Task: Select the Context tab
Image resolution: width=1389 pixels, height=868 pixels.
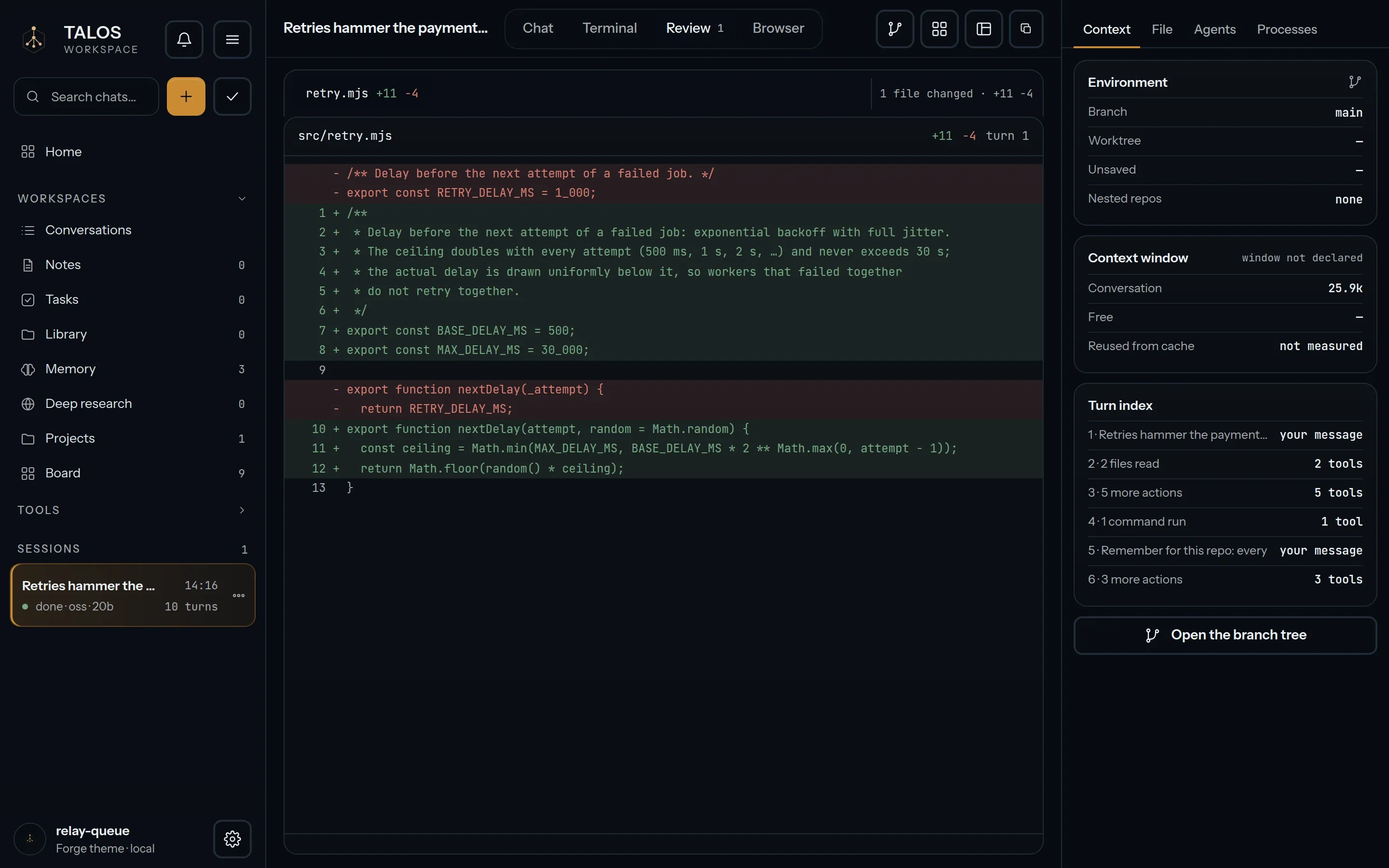Action: click(1106, 29)
